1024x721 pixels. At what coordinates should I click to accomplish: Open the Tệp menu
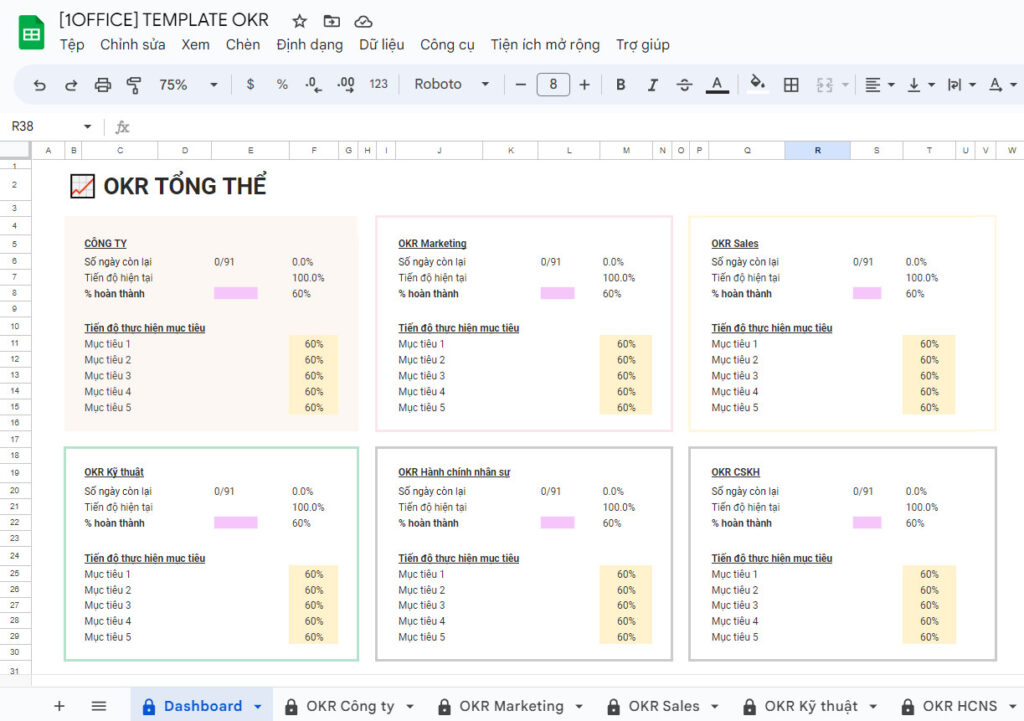(72, 45)
